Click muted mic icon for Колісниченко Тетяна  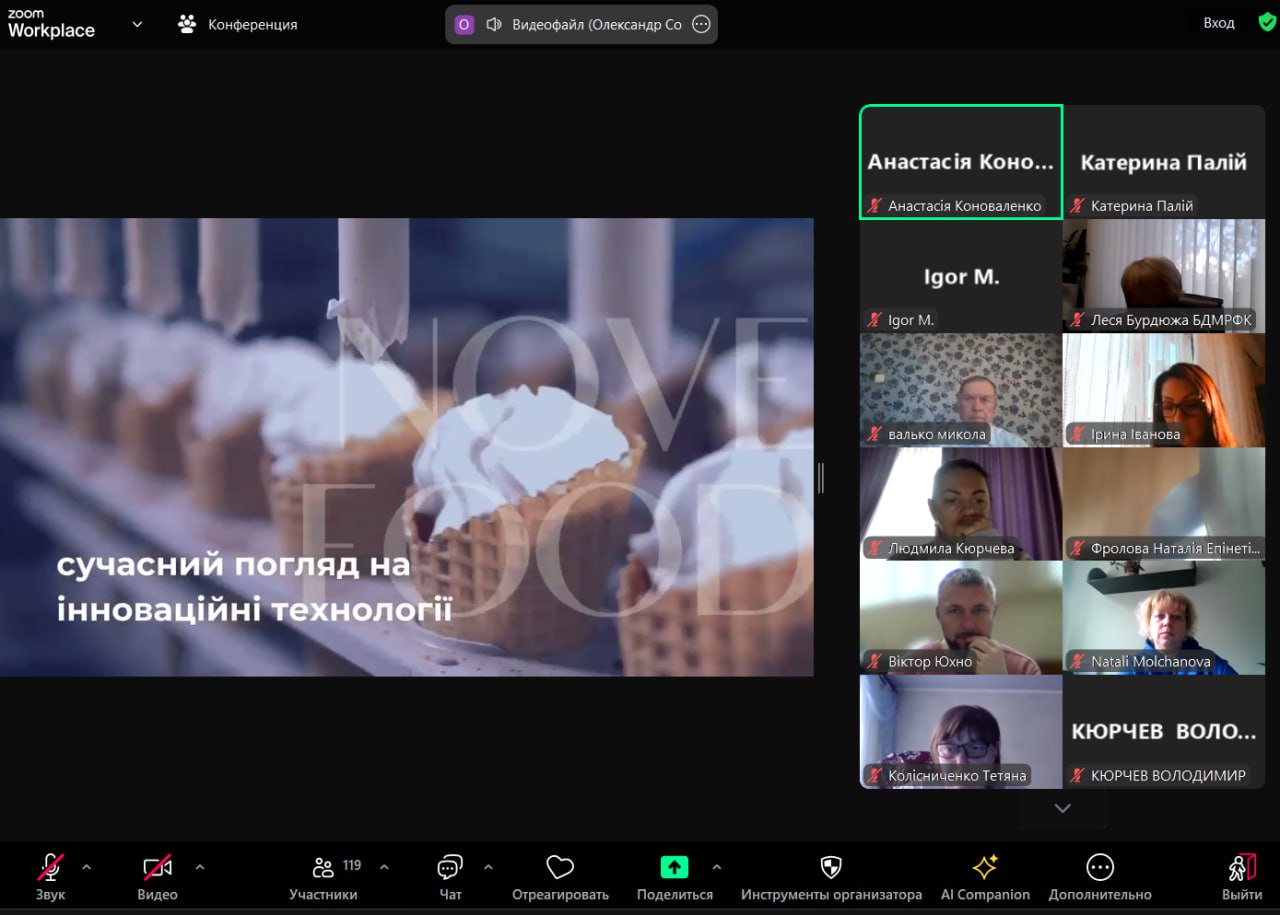(875, 776)
